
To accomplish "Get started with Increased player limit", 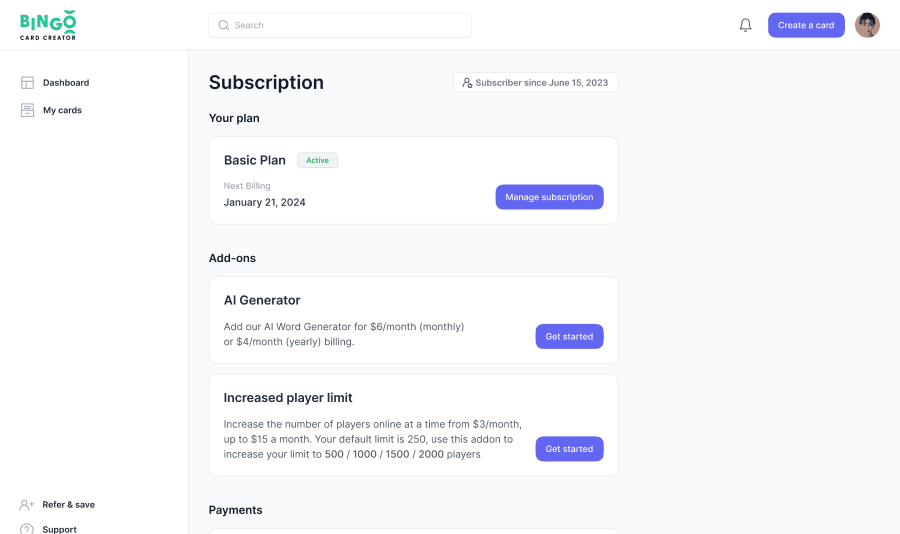I will tap(569, 449).
